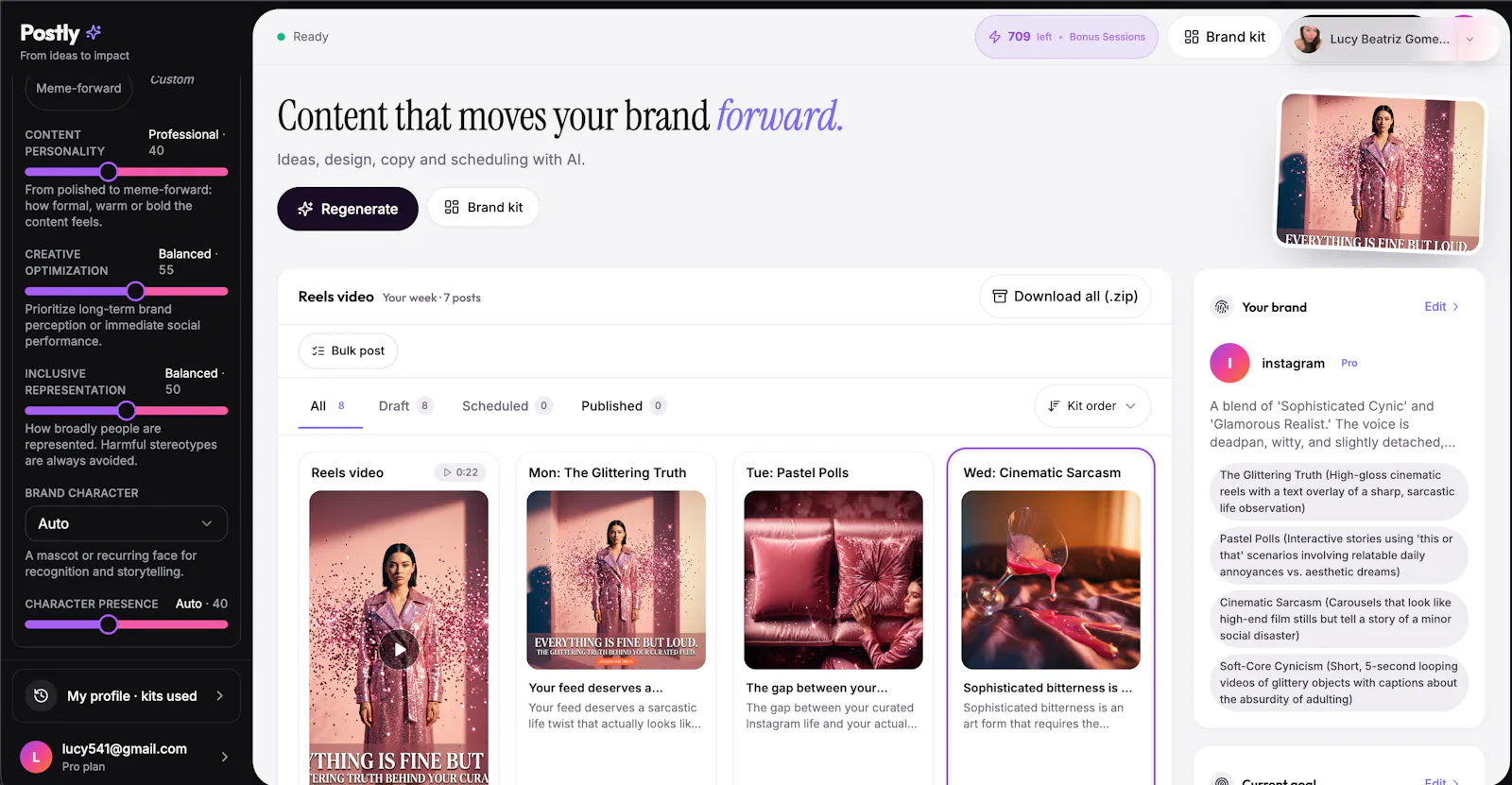Image resolution: width=1512 pixels, height=785 pixels.
Task: Click the Bulk post button
Action: pyautogui.click(x=348, y=350)
